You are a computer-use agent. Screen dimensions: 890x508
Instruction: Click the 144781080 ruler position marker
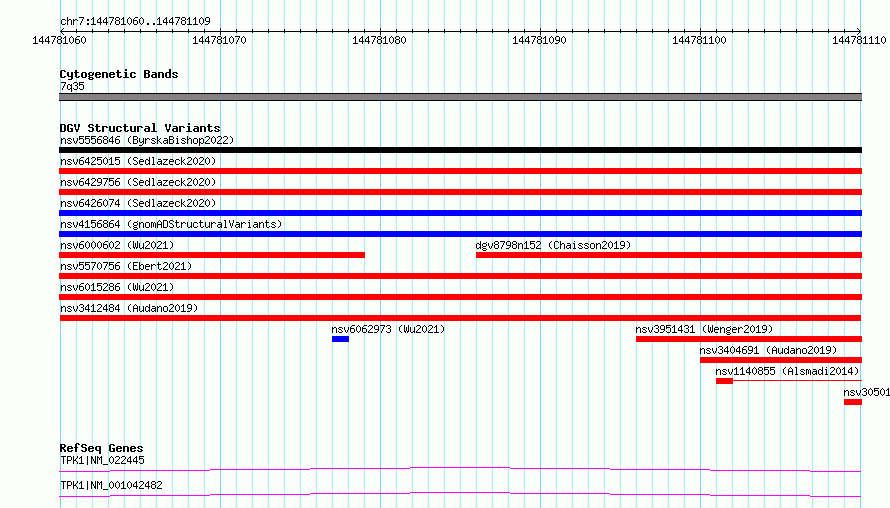379,40
